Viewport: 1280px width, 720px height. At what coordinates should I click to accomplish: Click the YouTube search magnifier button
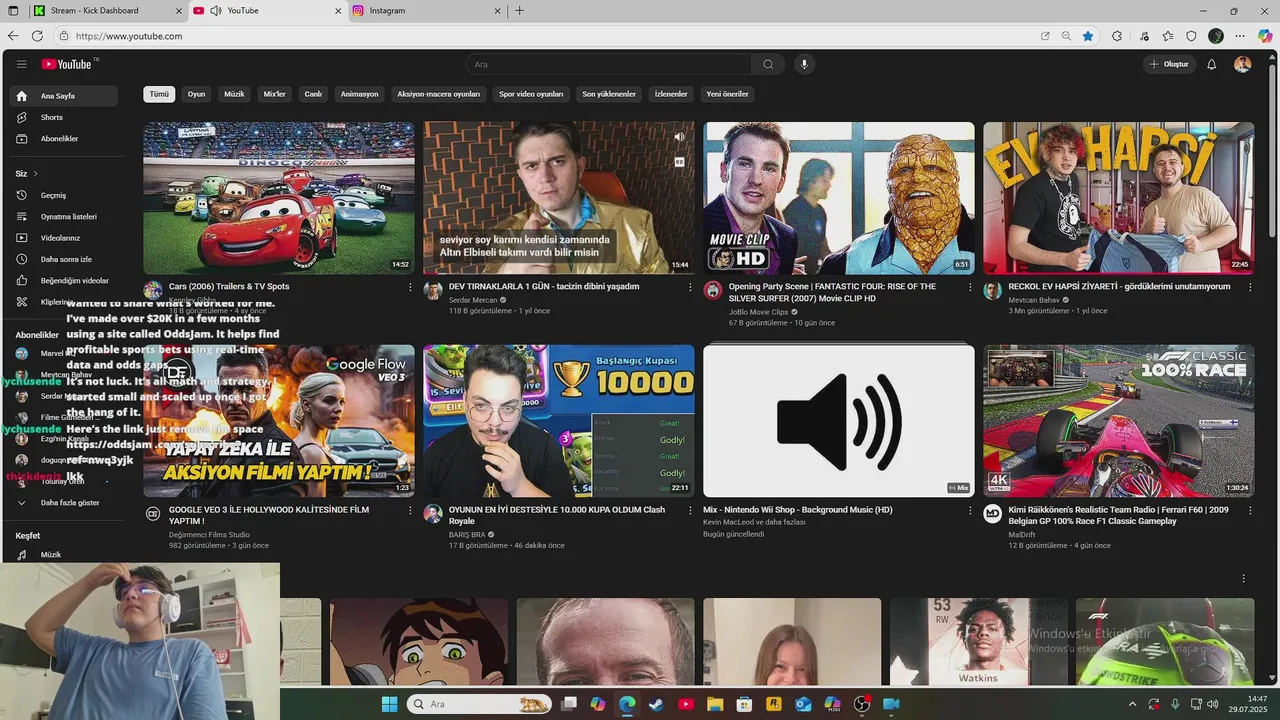768,64
